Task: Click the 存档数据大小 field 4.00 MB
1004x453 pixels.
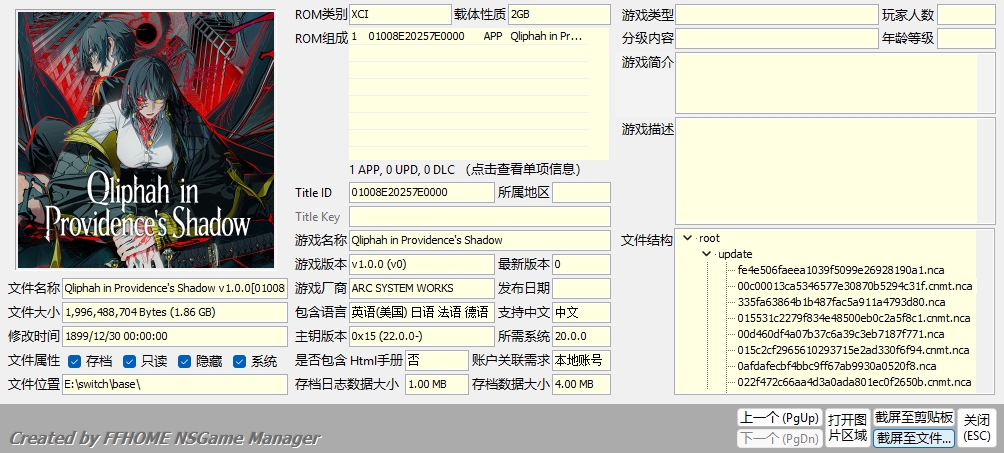Action: tap(581, 384)
